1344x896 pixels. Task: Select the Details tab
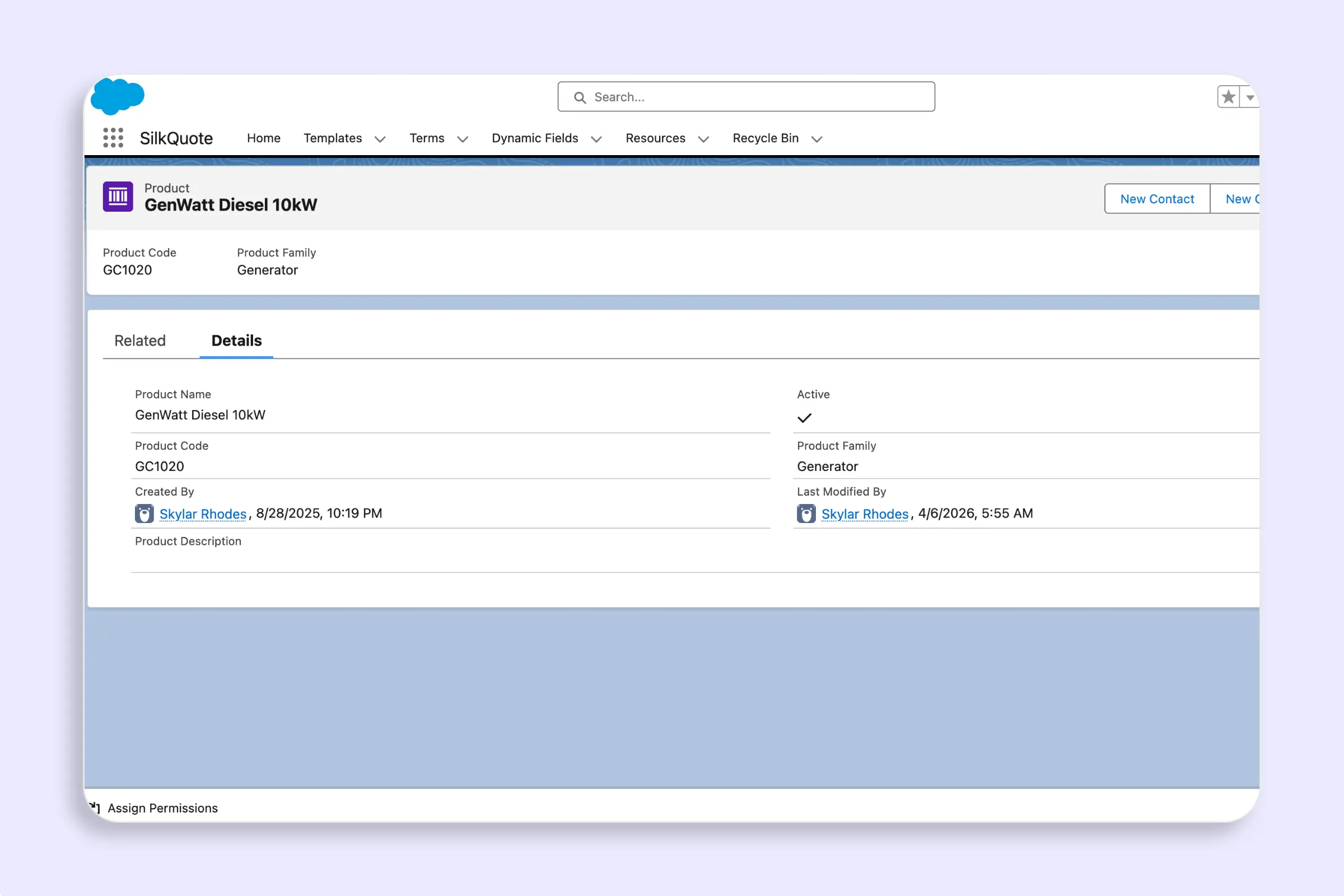coord(236,340)
